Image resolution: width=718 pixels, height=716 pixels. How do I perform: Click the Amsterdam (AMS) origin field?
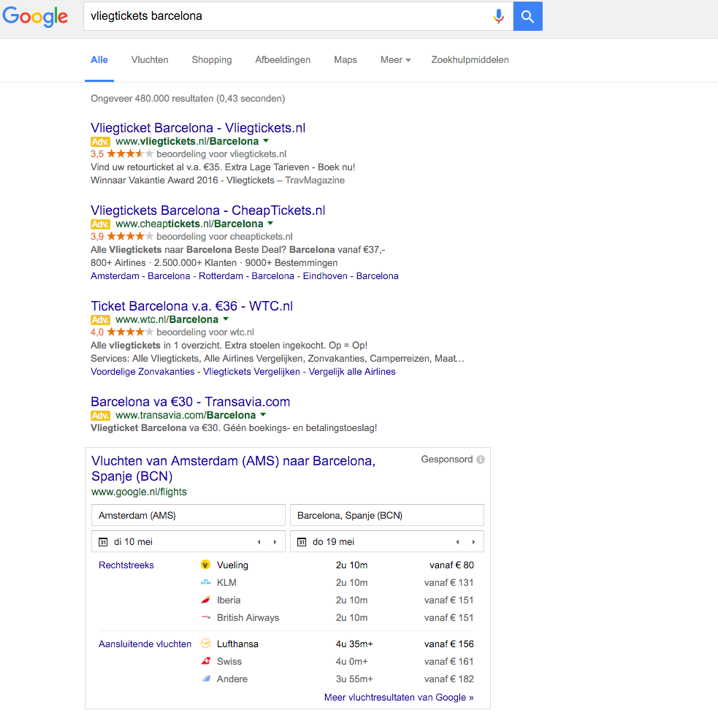[x=188, y=515]
